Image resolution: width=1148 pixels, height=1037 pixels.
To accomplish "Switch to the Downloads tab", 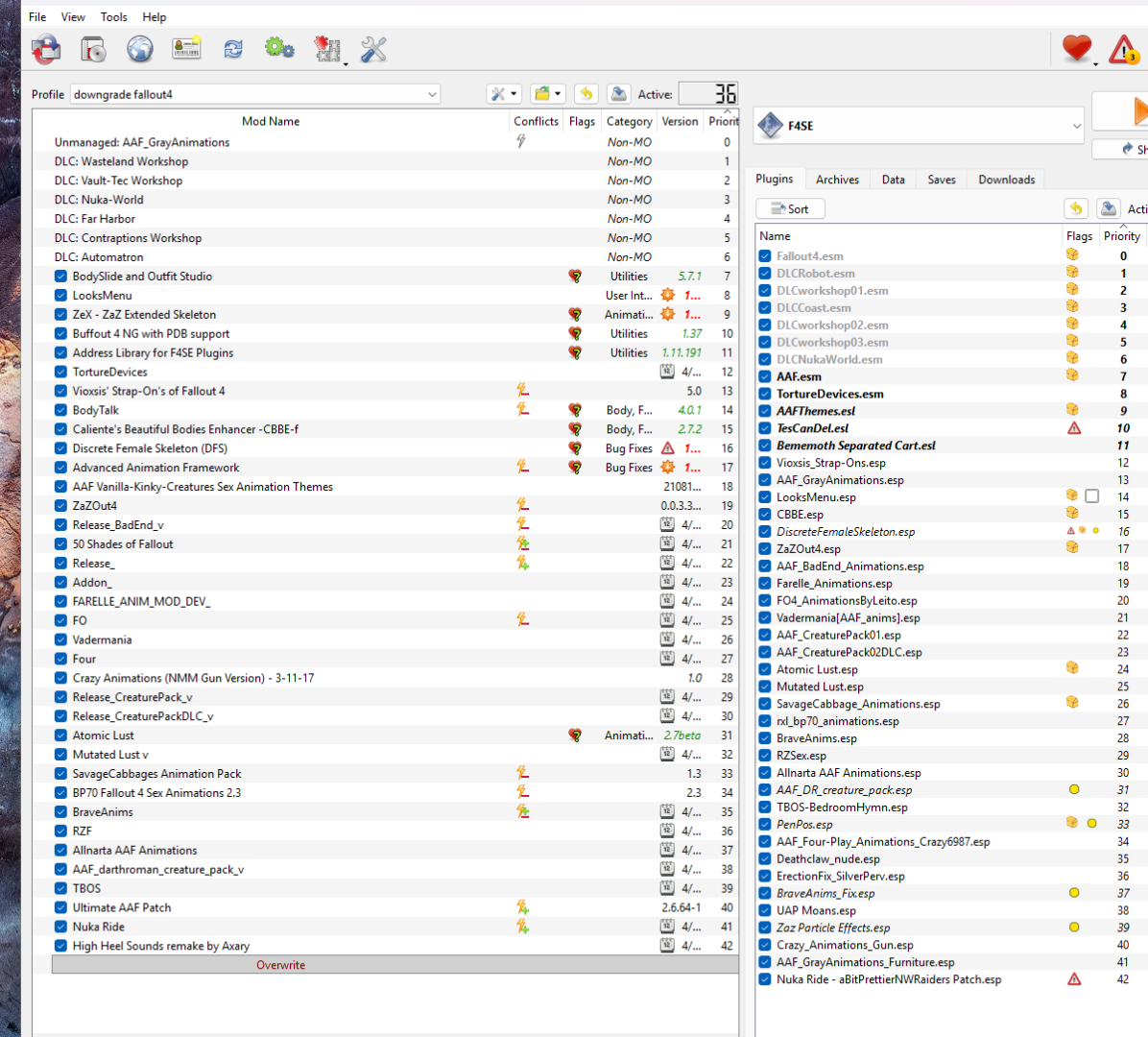I will click(x=1006, y=180).
